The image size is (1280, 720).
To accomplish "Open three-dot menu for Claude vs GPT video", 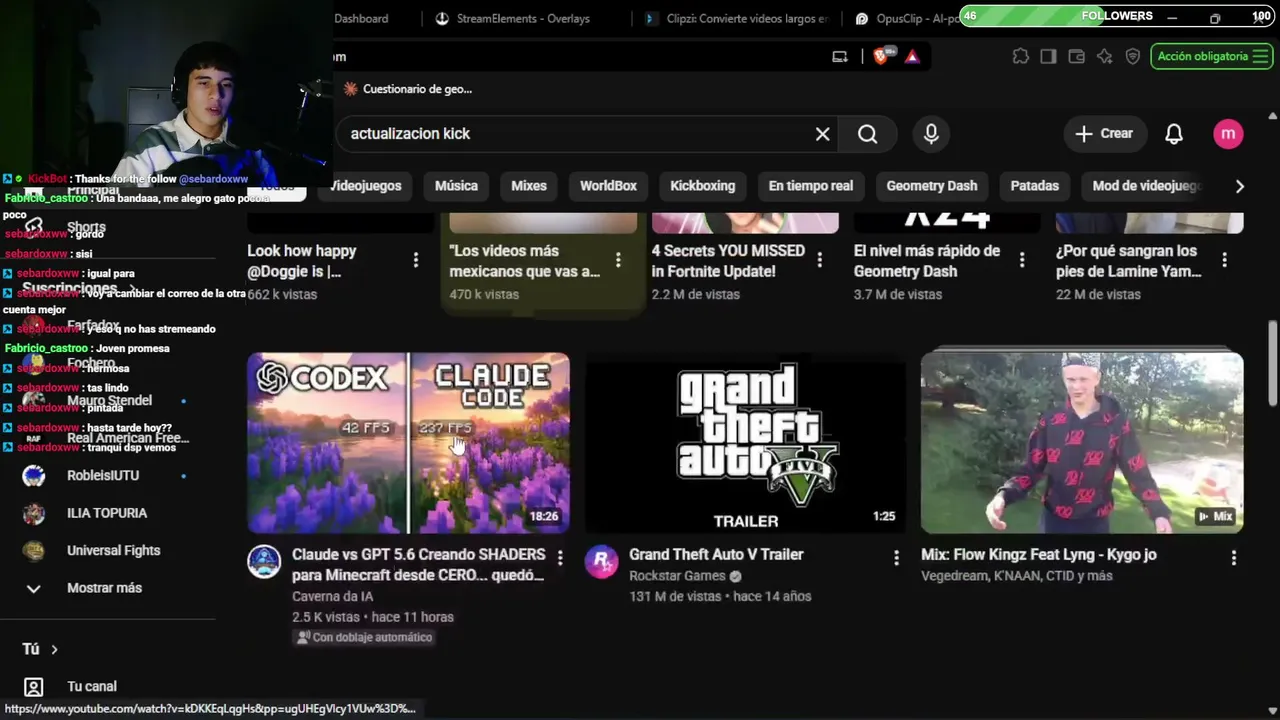I will click(x=560, y=557).
